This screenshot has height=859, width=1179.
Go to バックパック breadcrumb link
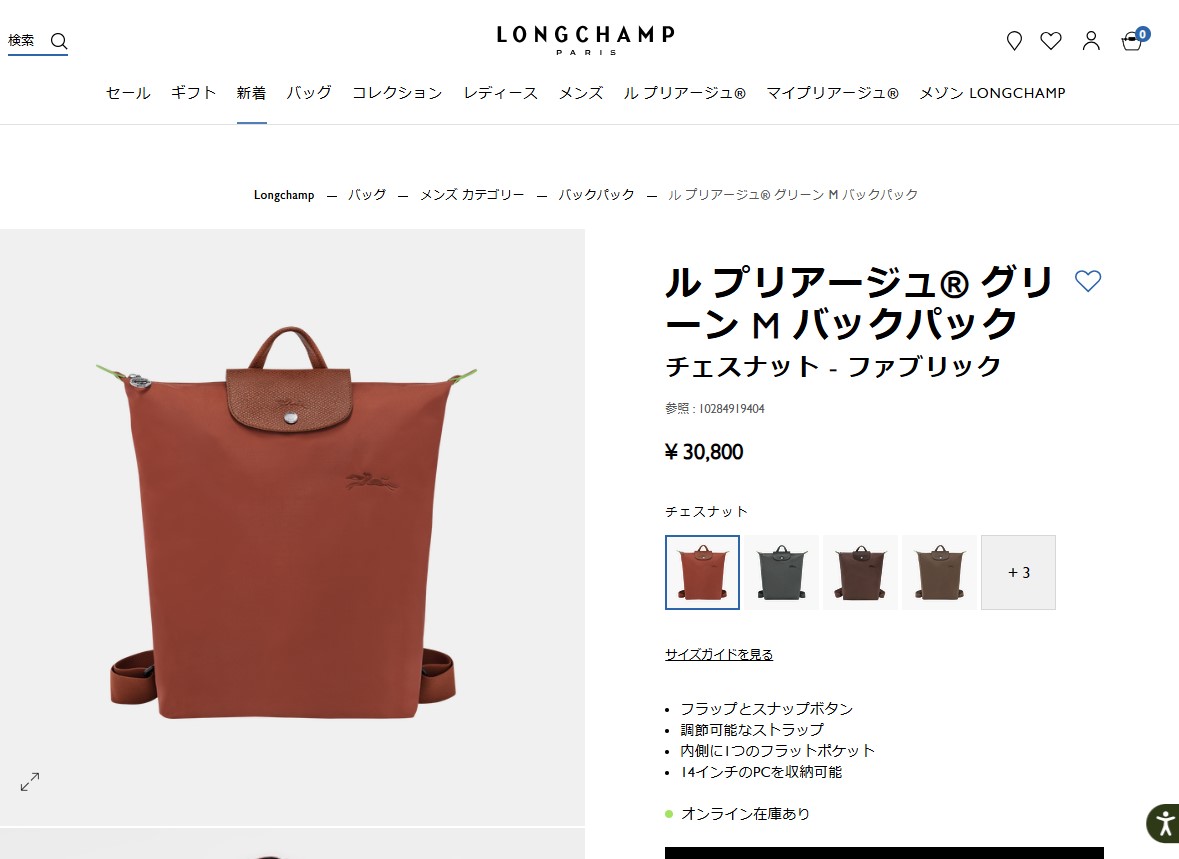(596, 195)
